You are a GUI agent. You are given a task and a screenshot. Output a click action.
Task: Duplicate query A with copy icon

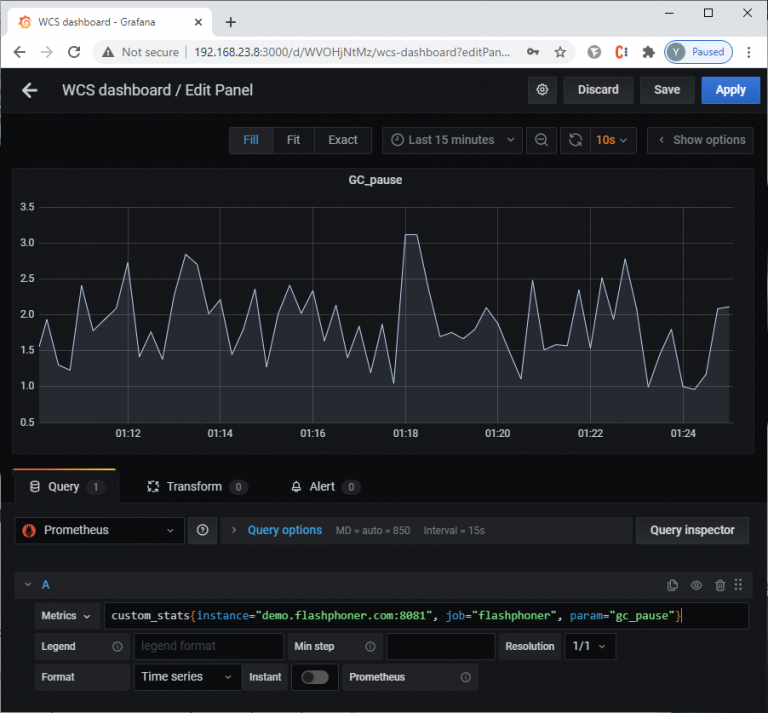[673, 585]
